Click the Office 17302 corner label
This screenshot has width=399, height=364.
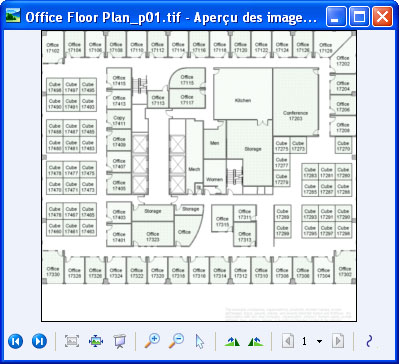[x=345, y=271]
